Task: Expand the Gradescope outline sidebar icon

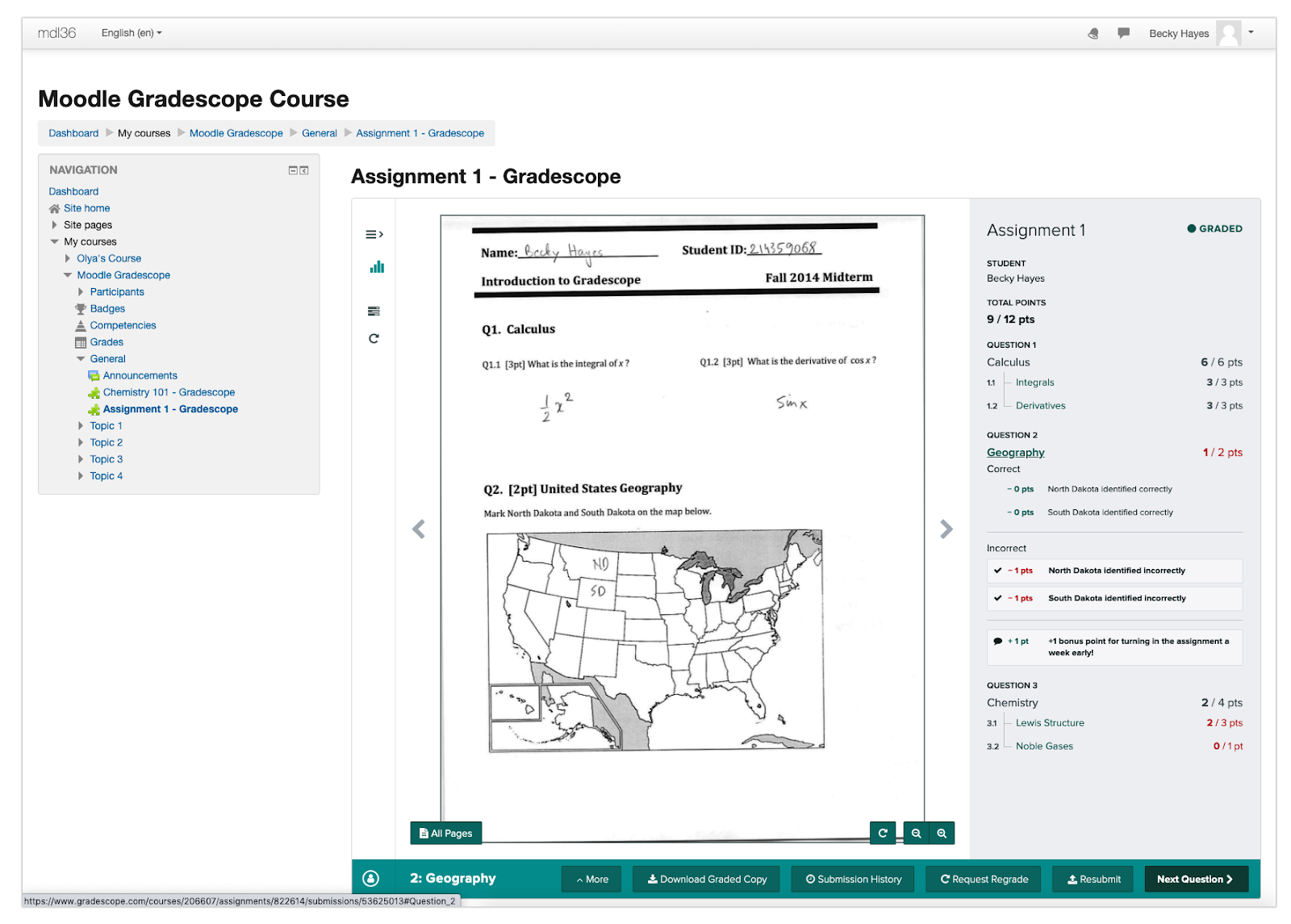Action: (374, 234)
